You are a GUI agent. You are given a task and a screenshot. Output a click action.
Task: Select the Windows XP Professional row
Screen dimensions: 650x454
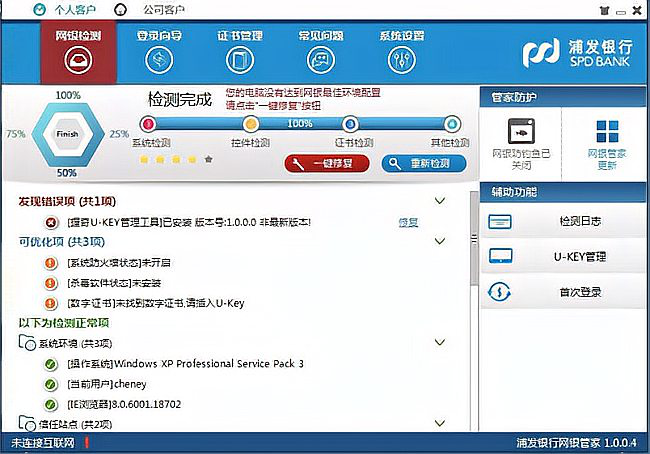(185, 364)
